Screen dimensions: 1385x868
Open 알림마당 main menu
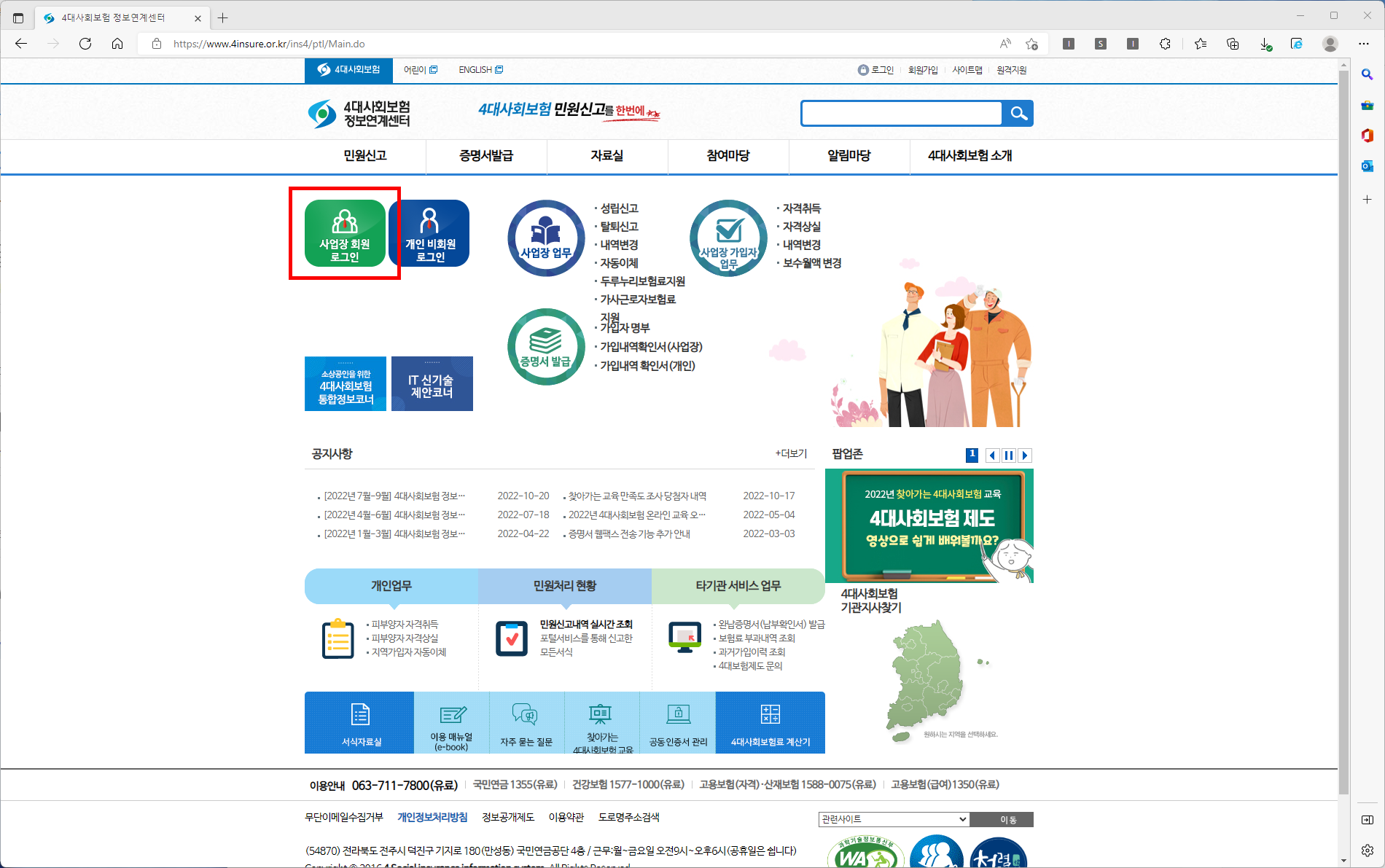tap(849, 156)
